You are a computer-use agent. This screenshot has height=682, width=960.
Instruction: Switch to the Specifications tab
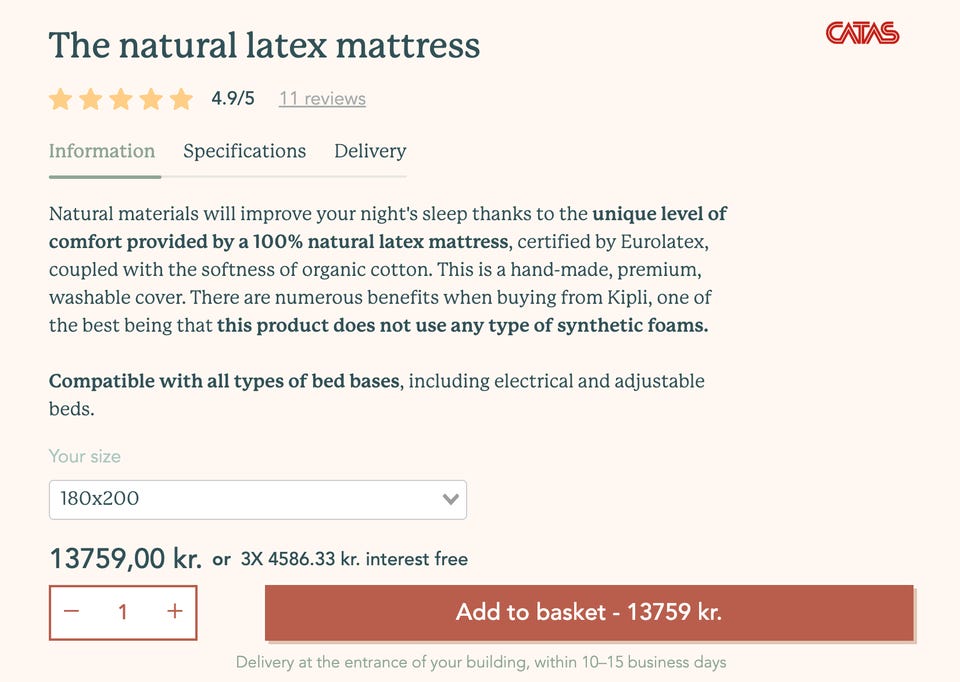pyautogui.click(x=244, y=151)
